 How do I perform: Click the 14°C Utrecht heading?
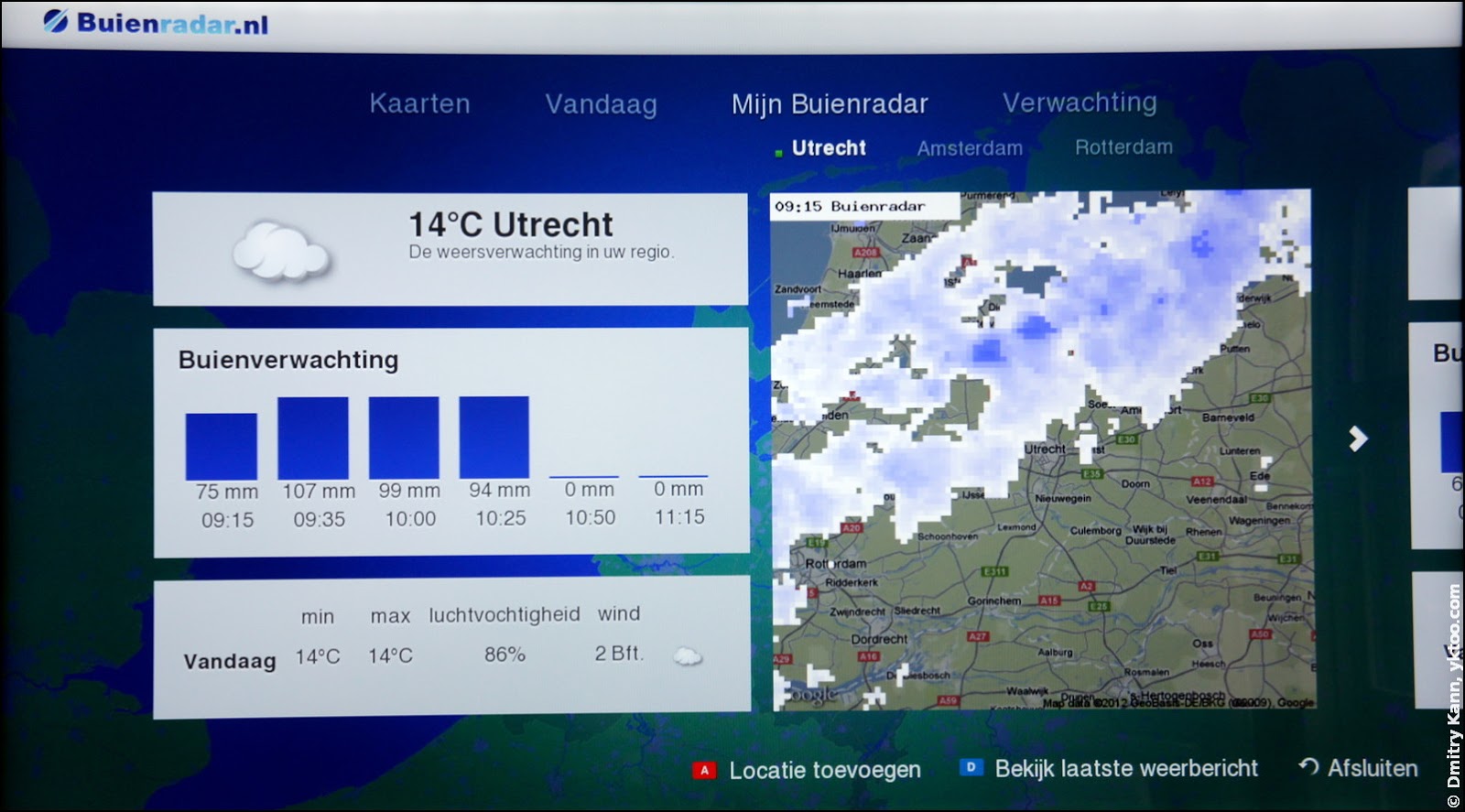click(510, 224)
